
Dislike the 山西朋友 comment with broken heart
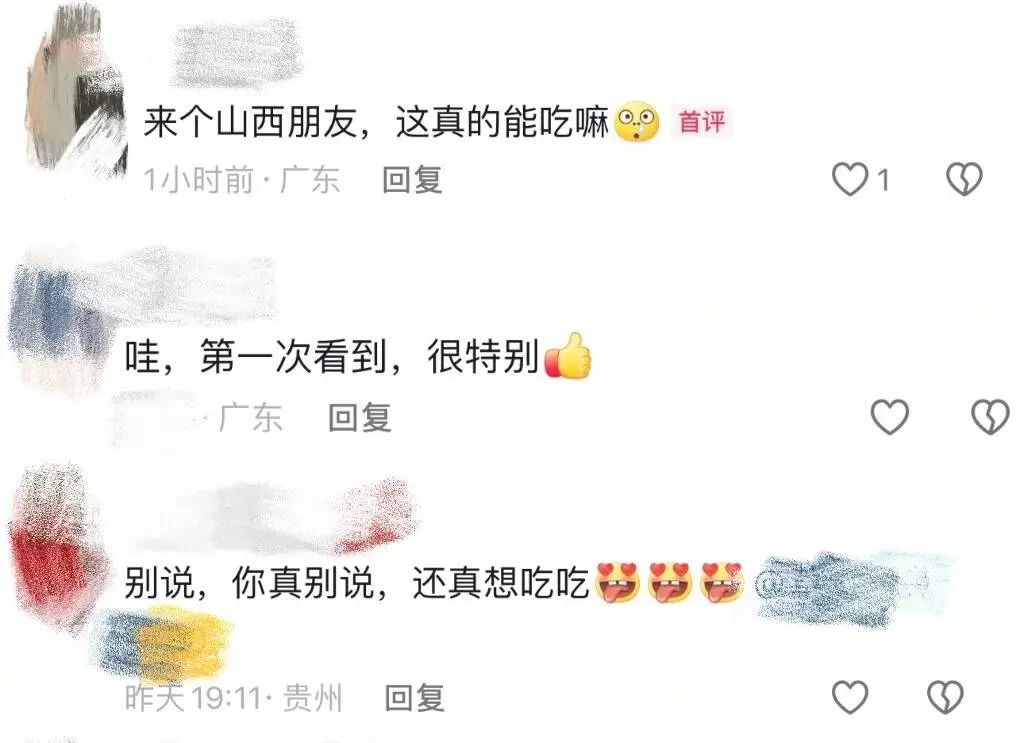[964, 179]
